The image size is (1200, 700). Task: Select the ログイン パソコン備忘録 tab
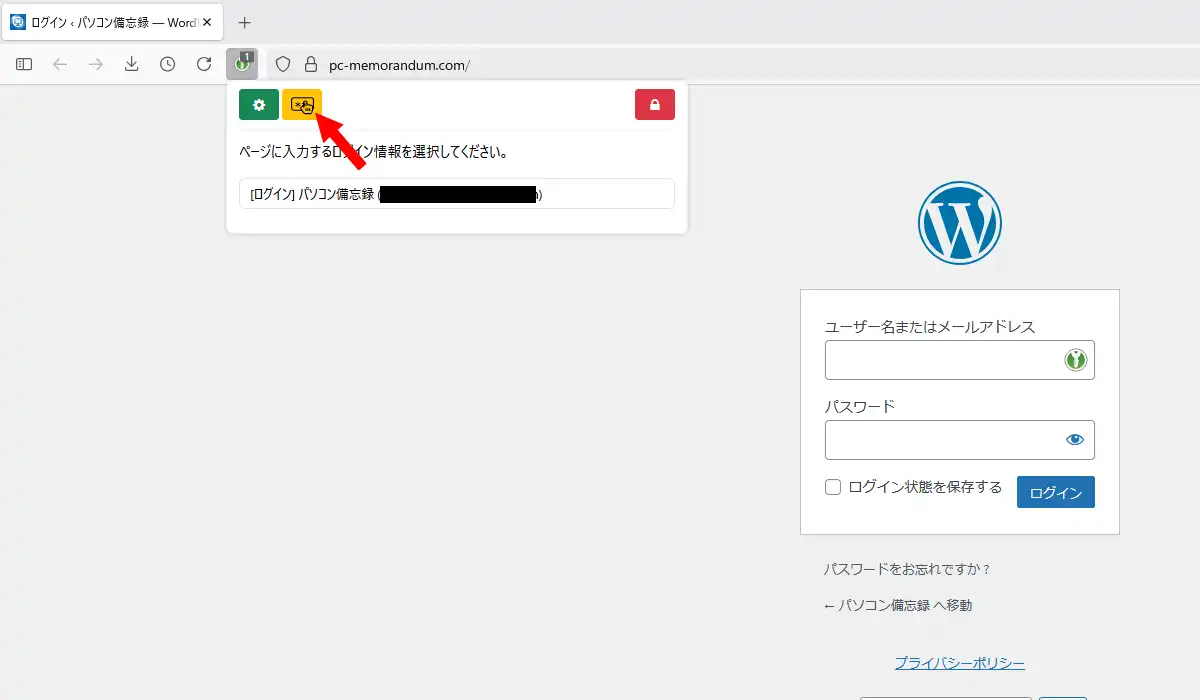pyautogui.click(x=112, y=22)
